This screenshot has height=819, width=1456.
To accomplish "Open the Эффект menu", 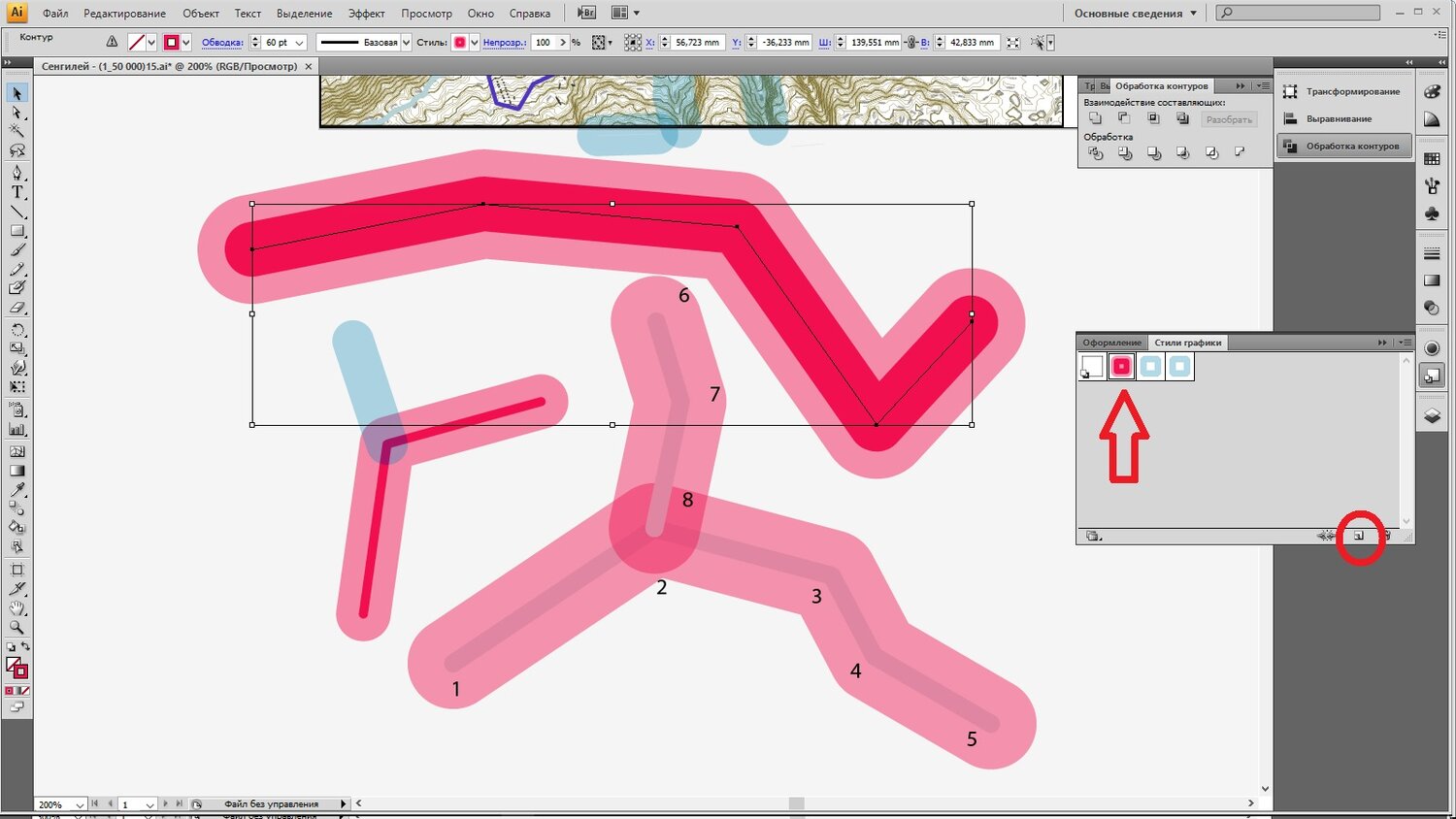I will 366,14.
